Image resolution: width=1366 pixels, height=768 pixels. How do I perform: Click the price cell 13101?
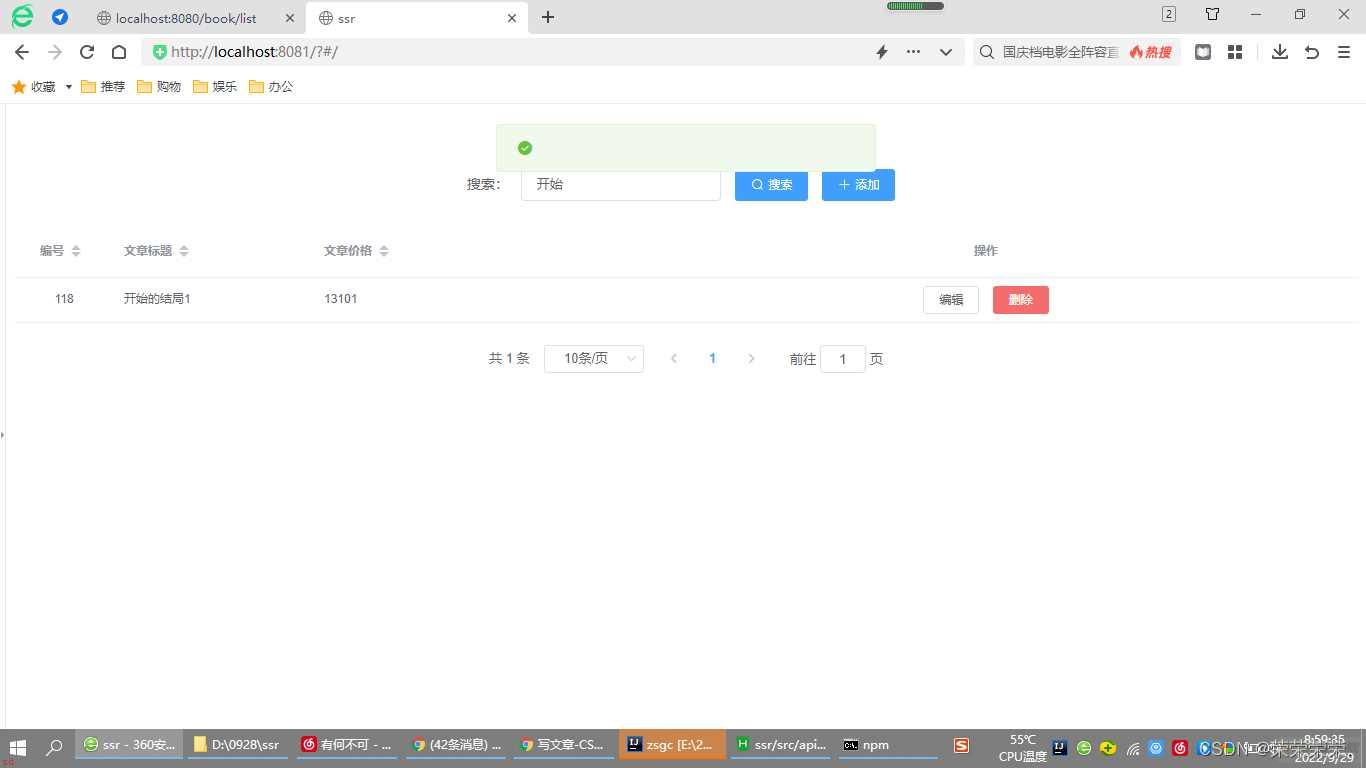coord(340,299)
